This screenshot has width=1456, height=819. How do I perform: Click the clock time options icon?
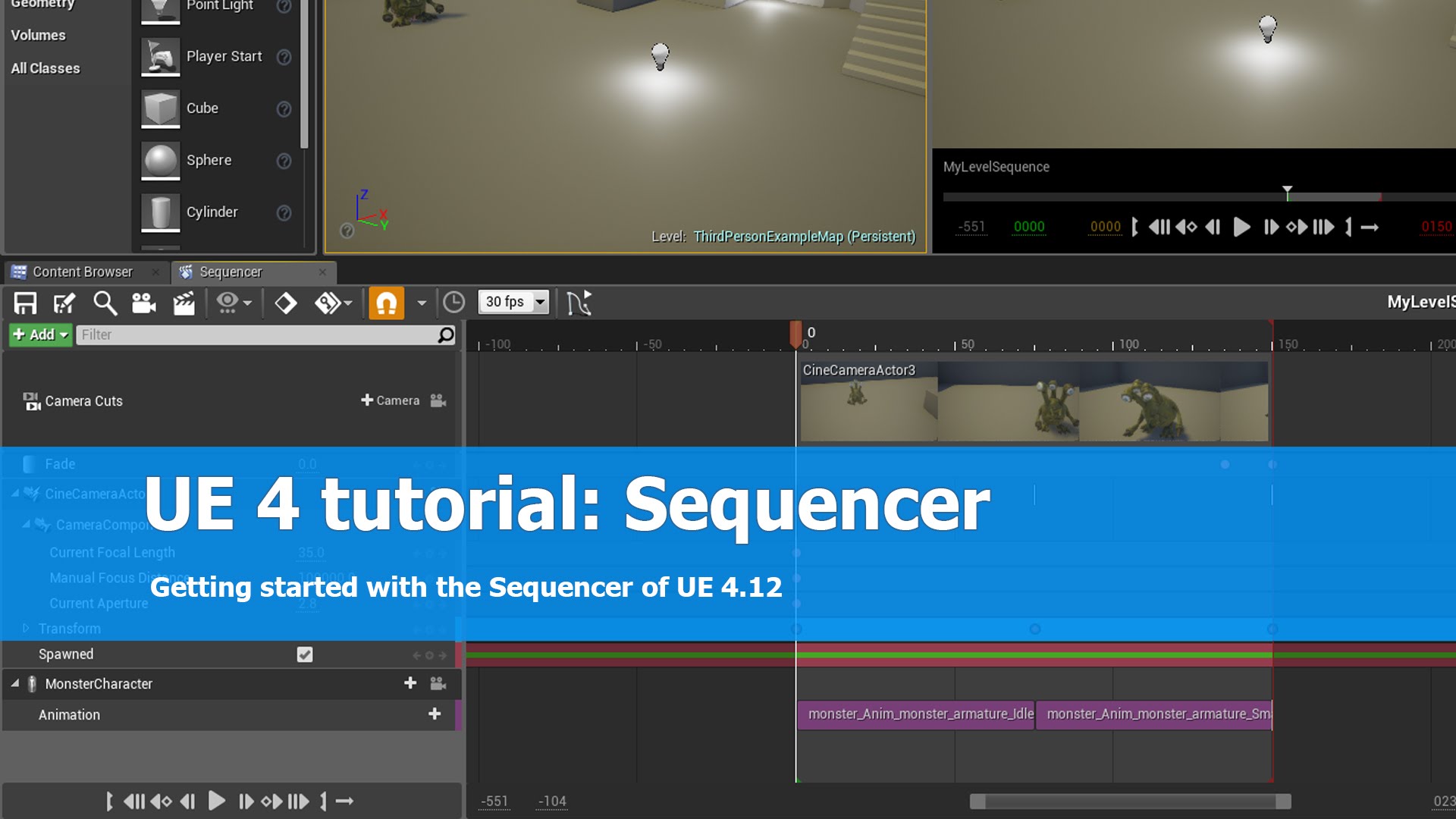pyautogui.click(x=453, y=303)
